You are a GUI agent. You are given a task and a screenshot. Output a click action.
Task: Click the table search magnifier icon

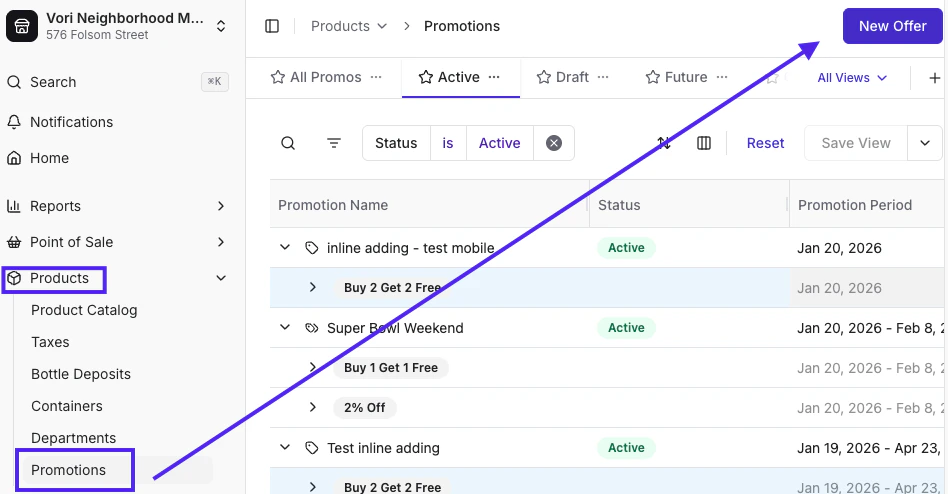click(288, 143)
